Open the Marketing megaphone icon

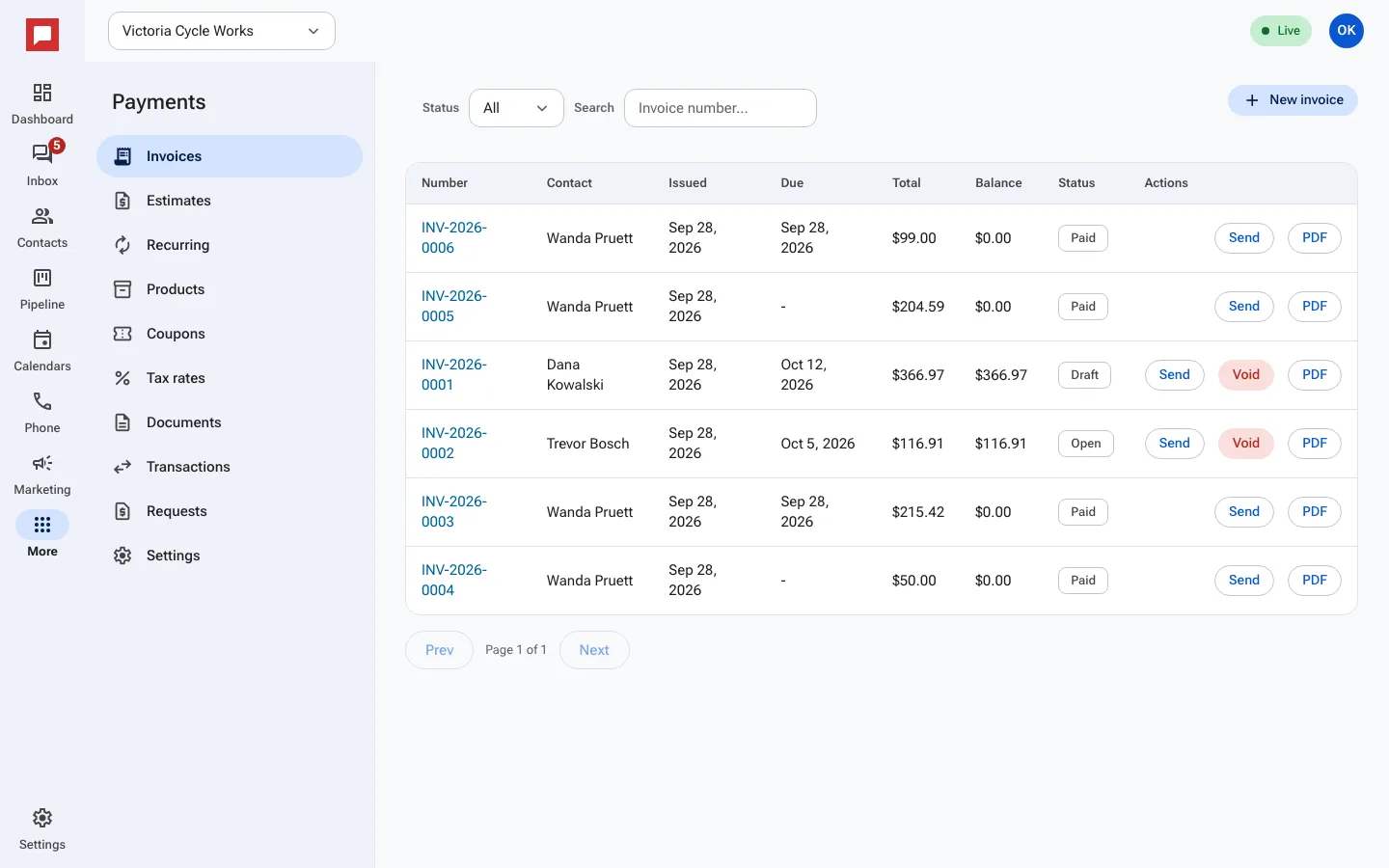[42, 463]
